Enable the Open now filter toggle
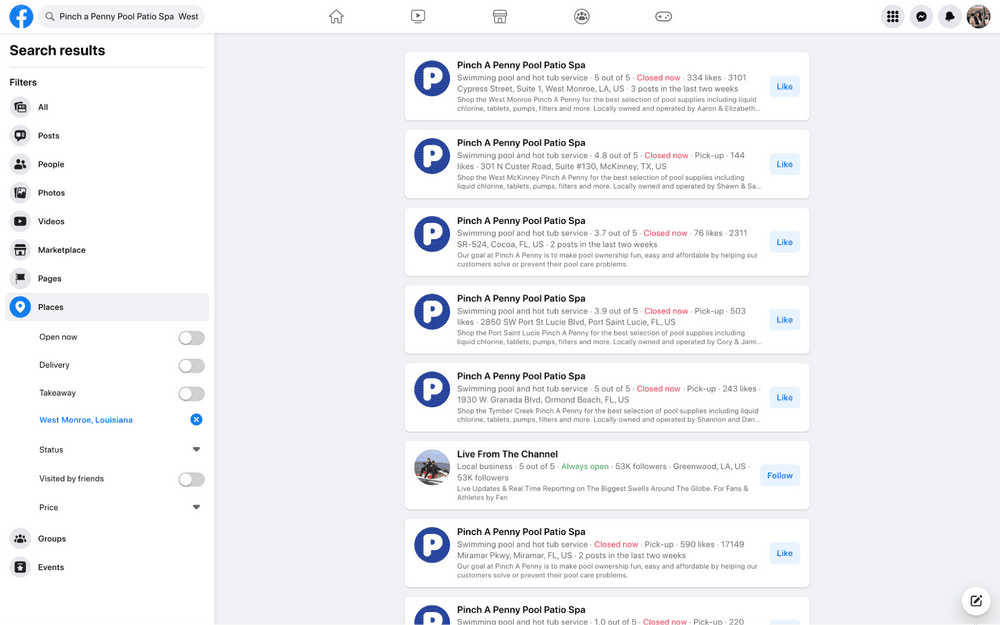 tap(191, 338)
